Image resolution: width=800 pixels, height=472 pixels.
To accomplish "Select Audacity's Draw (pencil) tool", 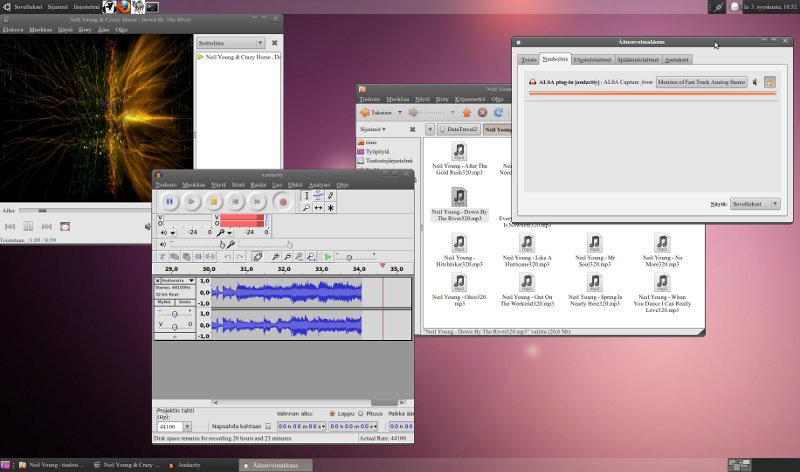I will (331, 195).
